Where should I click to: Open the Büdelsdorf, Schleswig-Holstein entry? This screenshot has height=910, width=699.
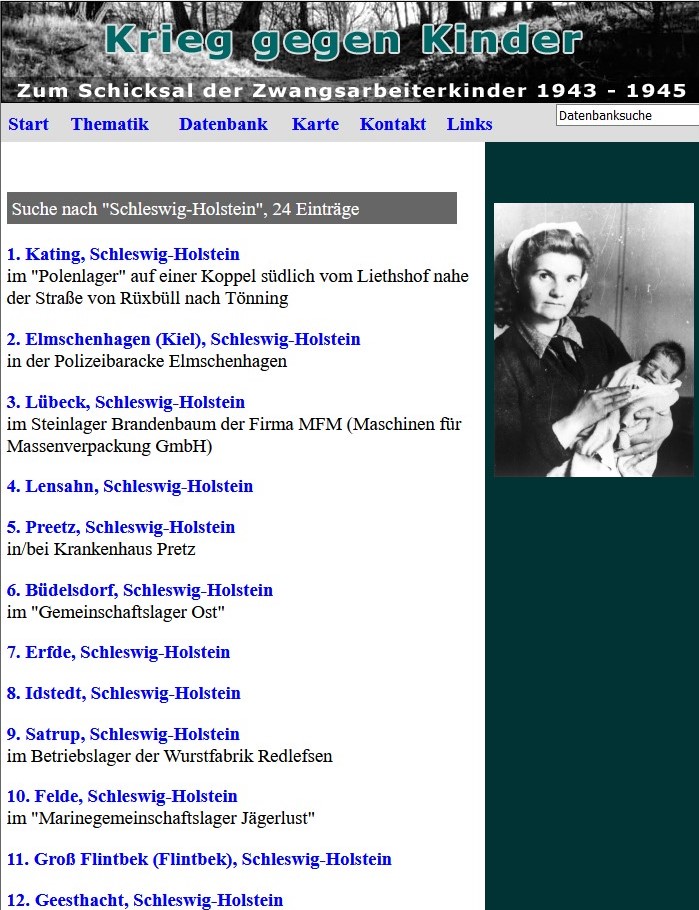(140, 590)
